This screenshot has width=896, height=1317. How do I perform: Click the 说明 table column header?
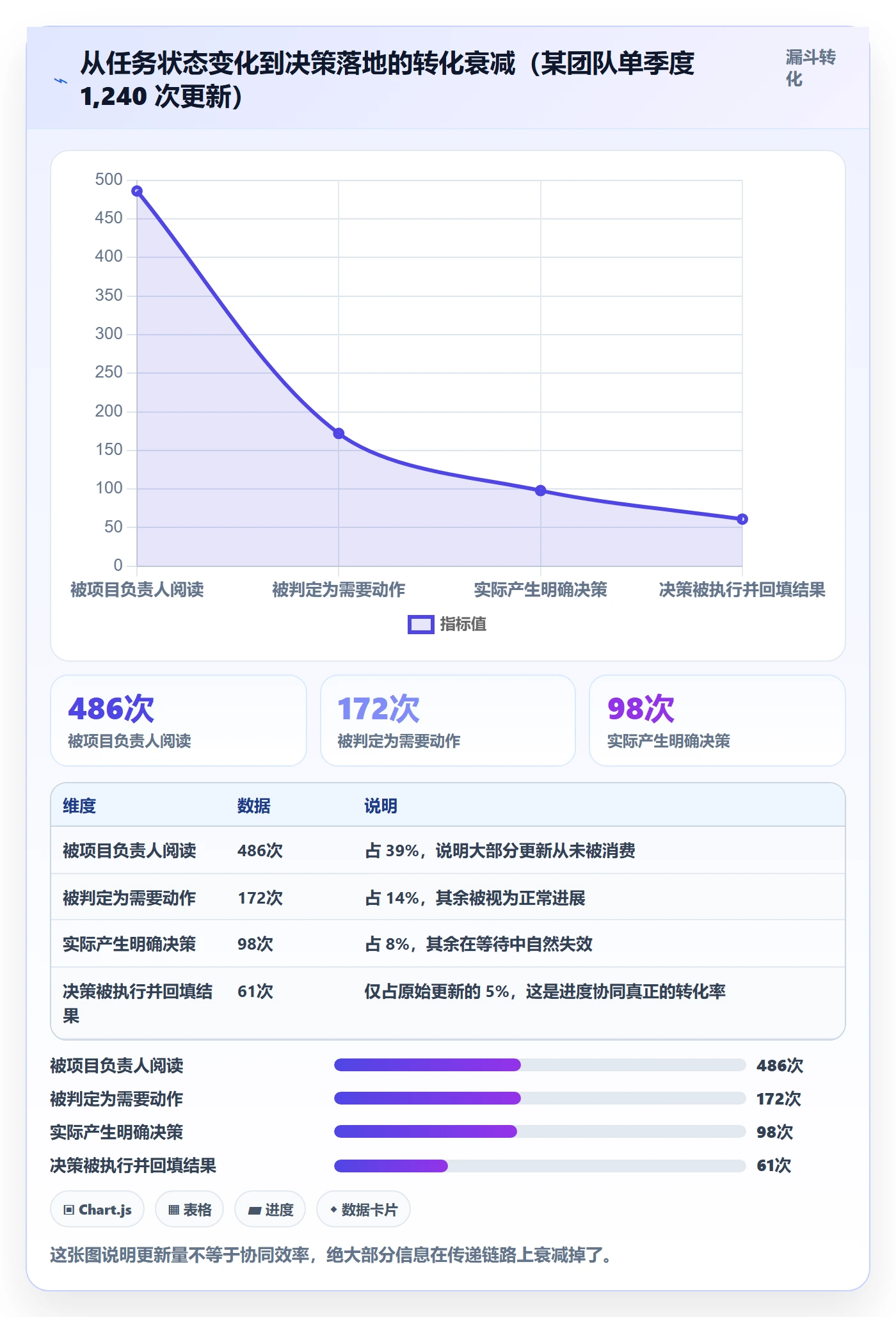pyautogui.click(x=381, y=806)
